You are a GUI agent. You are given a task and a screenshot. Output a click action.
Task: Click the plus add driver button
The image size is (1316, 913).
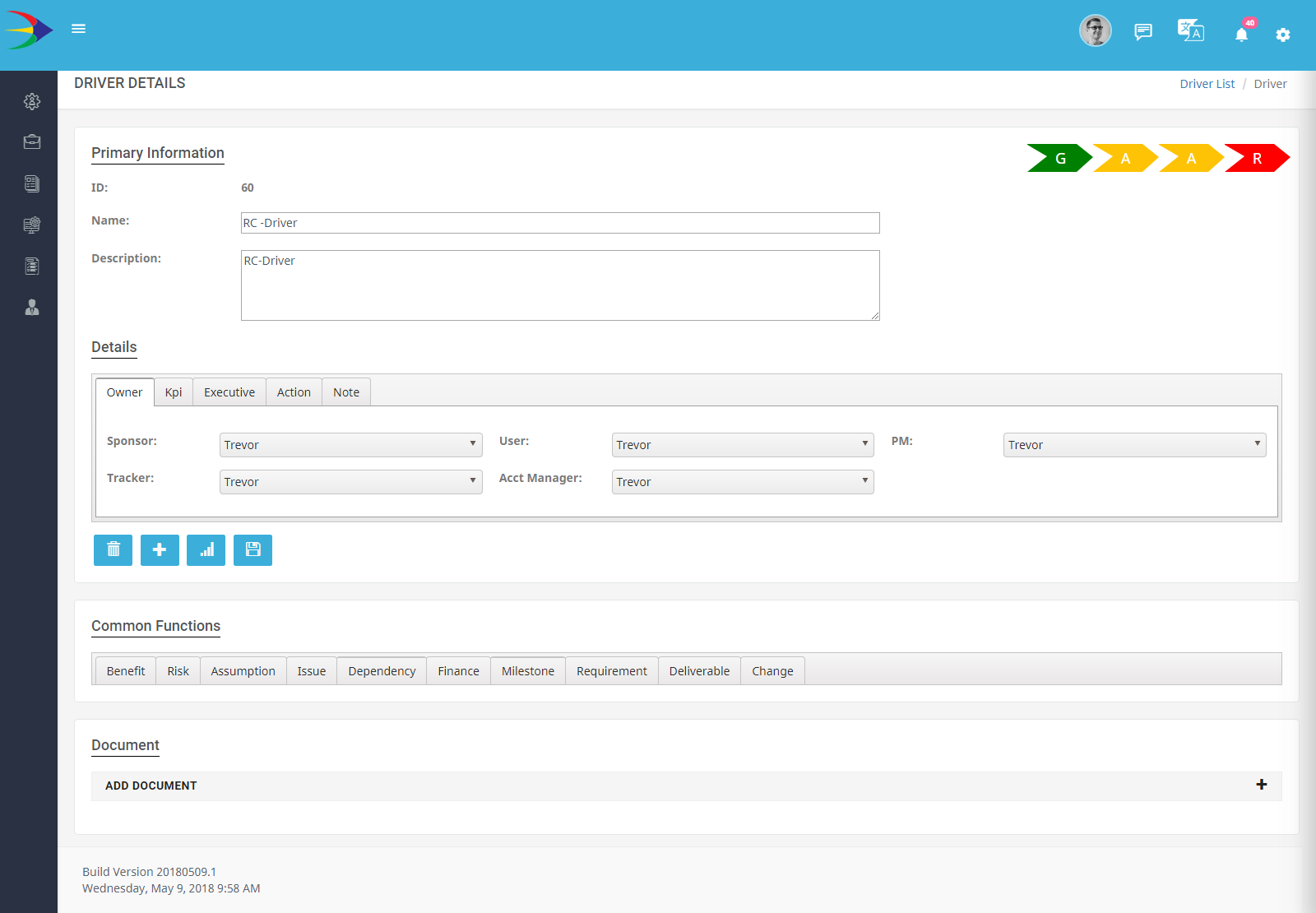pos(160,549)
